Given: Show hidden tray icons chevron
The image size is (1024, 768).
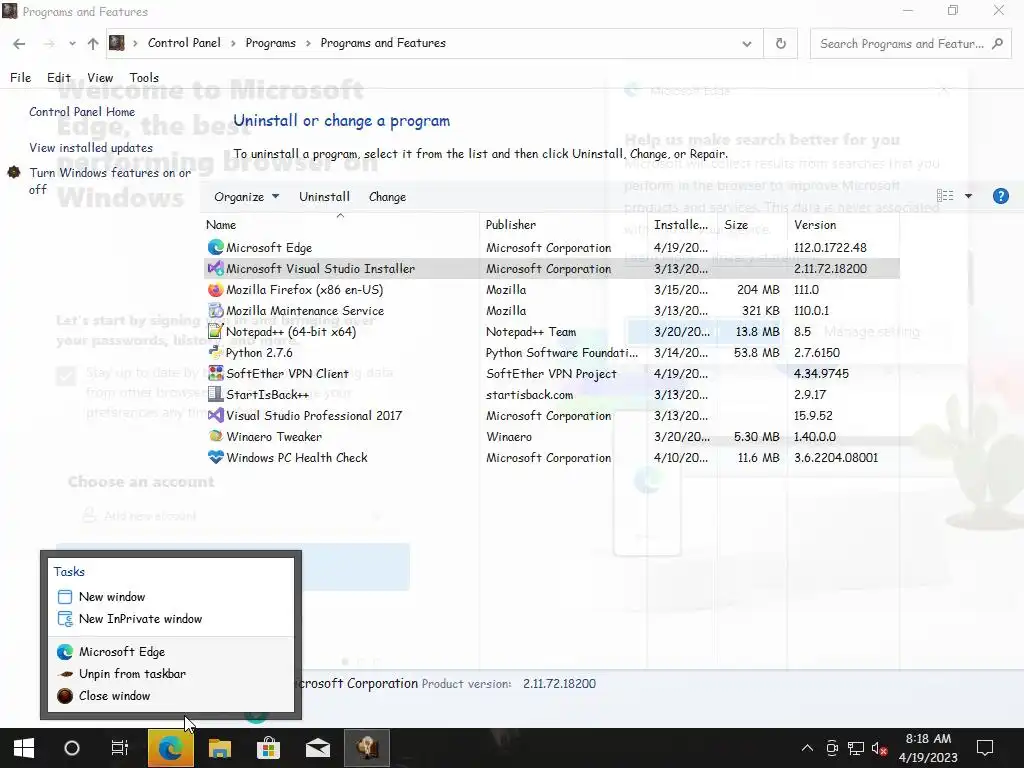Looking at the screenshot, I should [x=807, y=748].
